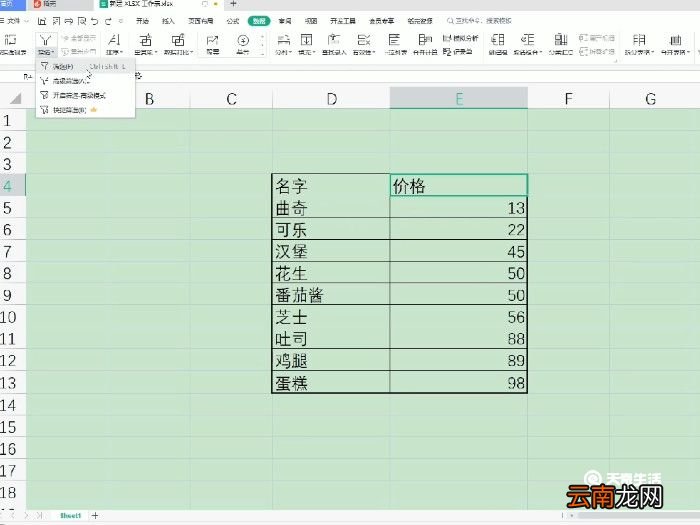The image size is (700, 525).
Task: Open the Sort dropdown arrow under 排序
Action: click(x=121, y=53)
